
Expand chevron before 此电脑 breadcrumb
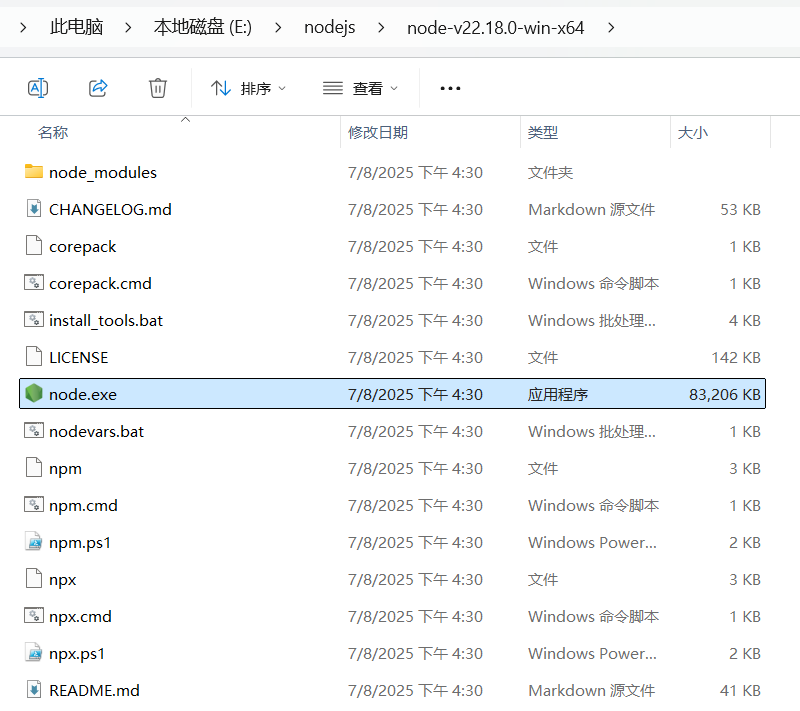click(23, 27)
